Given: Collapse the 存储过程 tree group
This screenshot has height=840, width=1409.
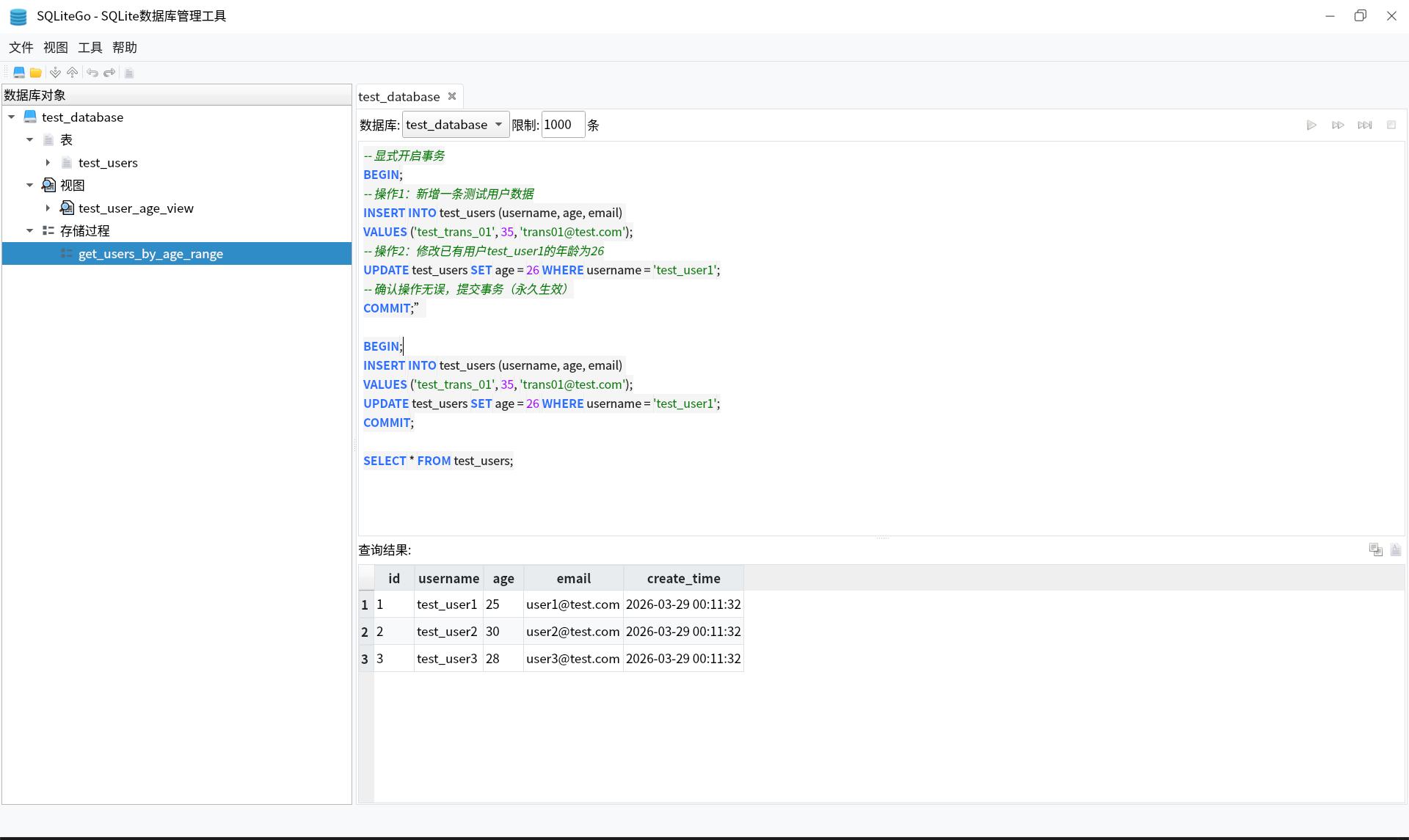Looking at the screenshot, I should pyautogui.click(x=29, y=231).
